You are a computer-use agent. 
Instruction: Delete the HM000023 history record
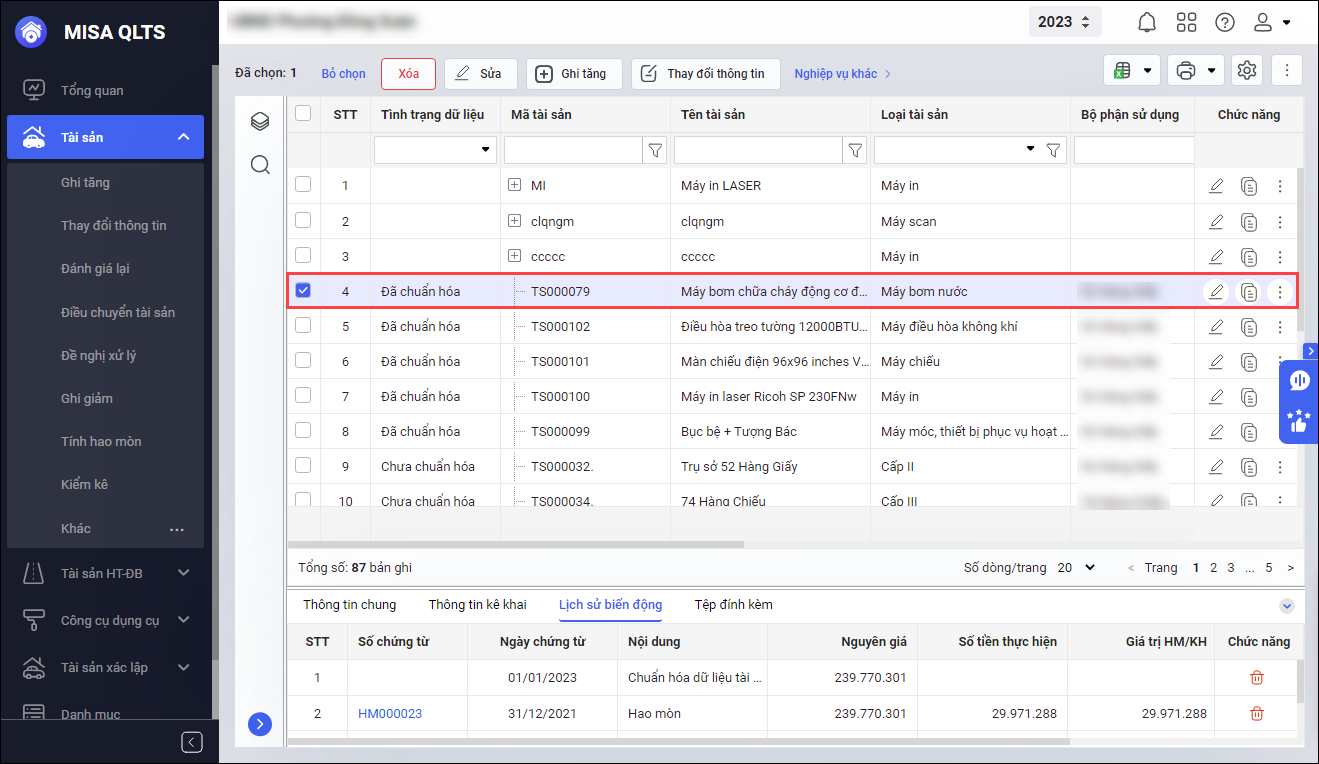1257,714
